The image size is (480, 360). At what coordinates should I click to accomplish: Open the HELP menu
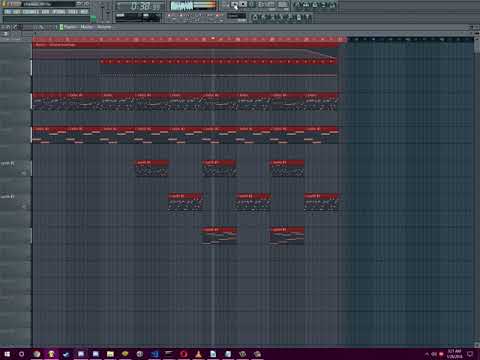(84, 12)
